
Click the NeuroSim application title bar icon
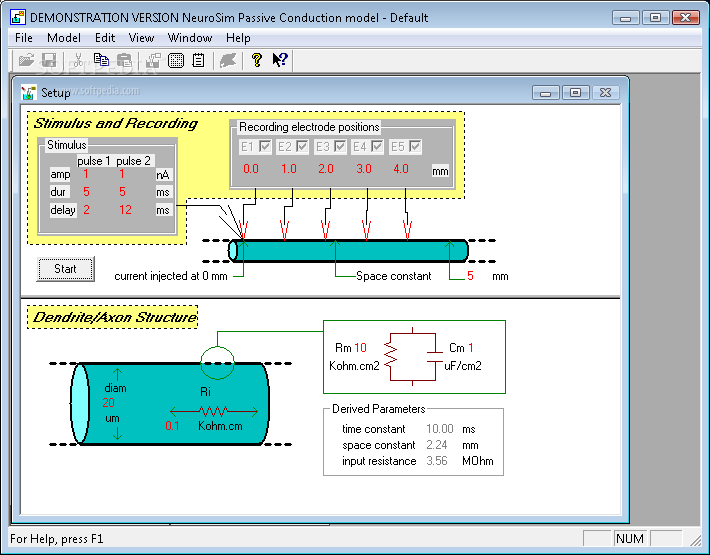coord(18,18)
